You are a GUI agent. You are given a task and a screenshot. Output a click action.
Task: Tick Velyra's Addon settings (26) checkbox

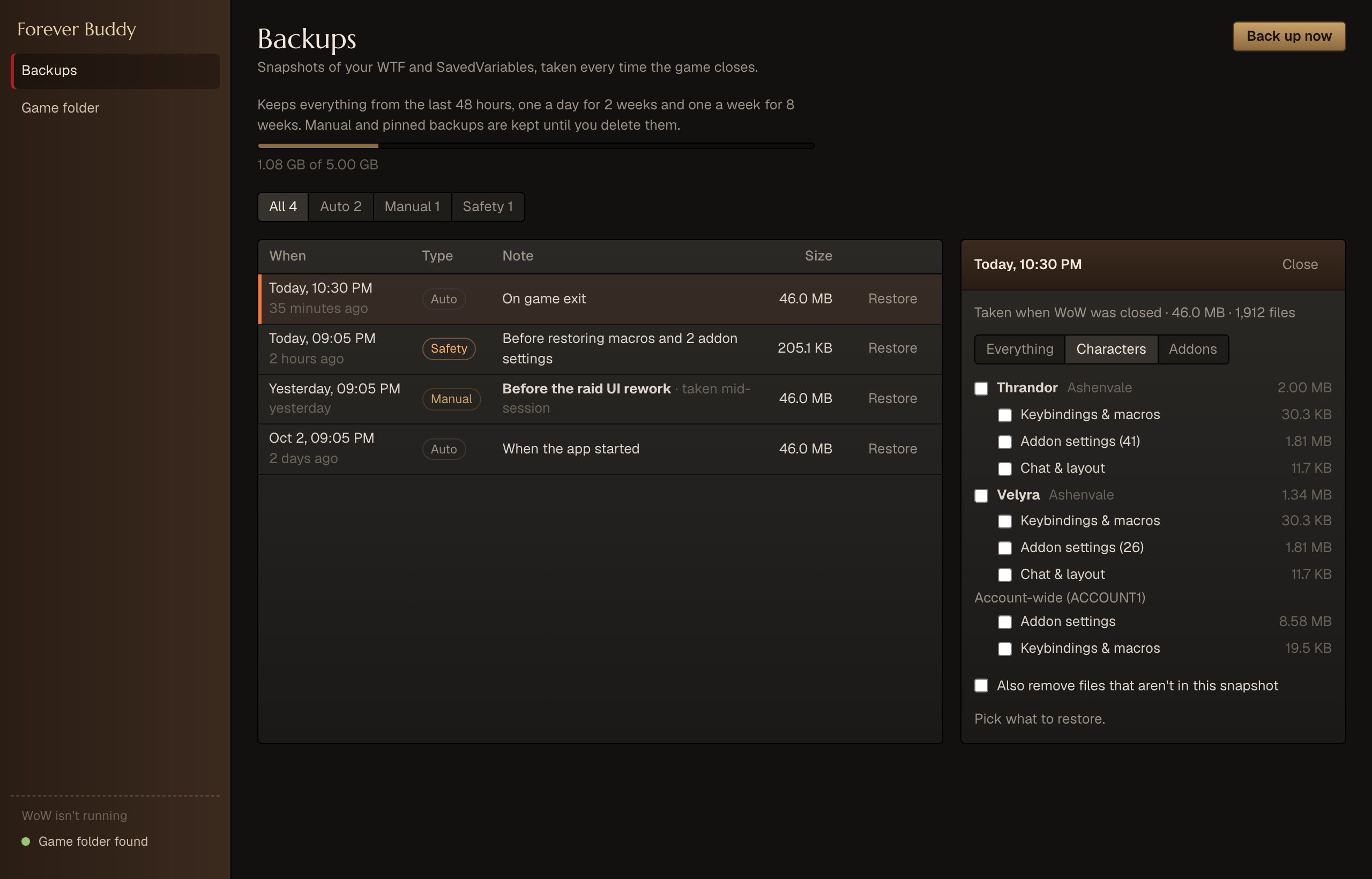(x=1004, y=548)
